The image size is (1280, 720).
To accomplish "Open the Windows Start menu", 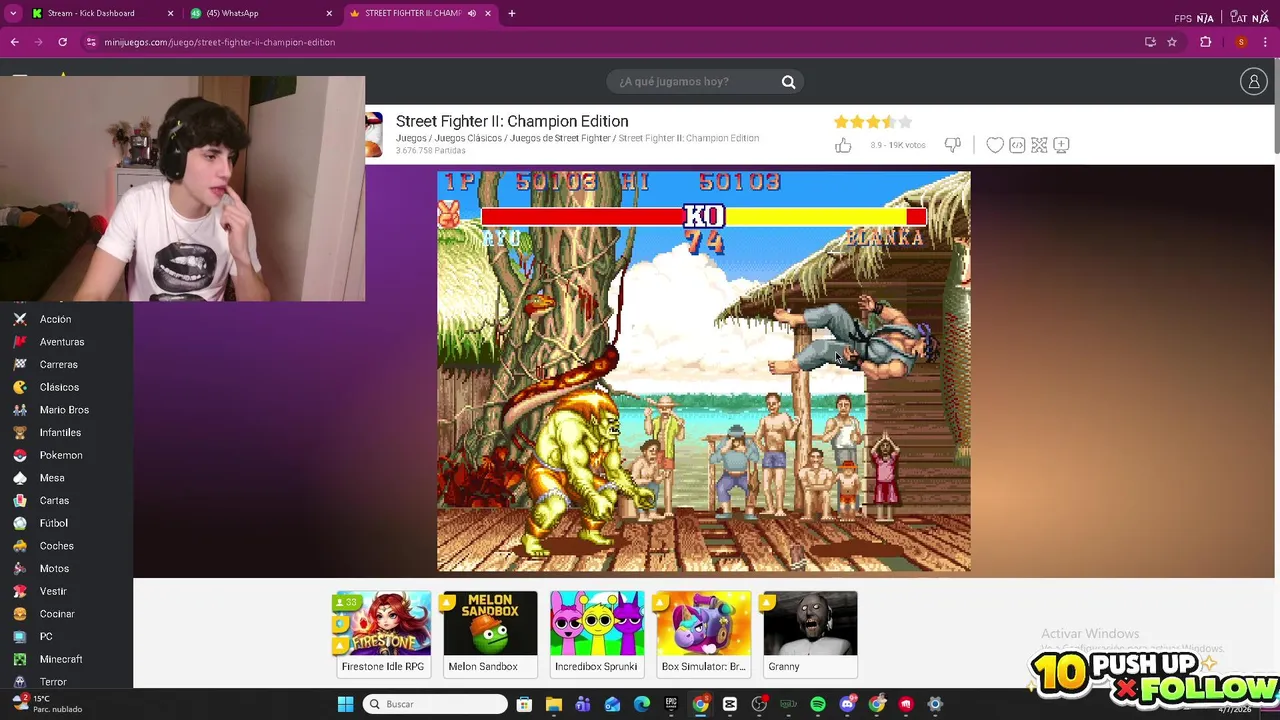I will click(x=345, y=704).
